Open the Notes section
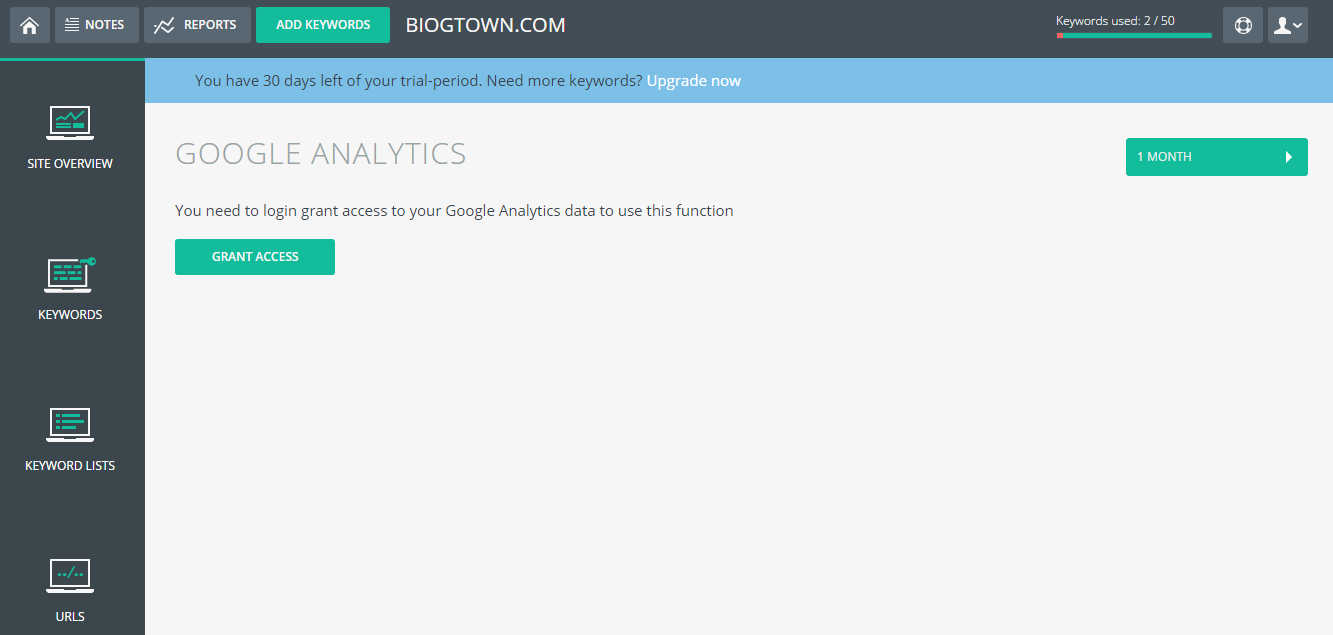Screen dimensions: 1333x635 pyautogui.click(x=96, y=25)
